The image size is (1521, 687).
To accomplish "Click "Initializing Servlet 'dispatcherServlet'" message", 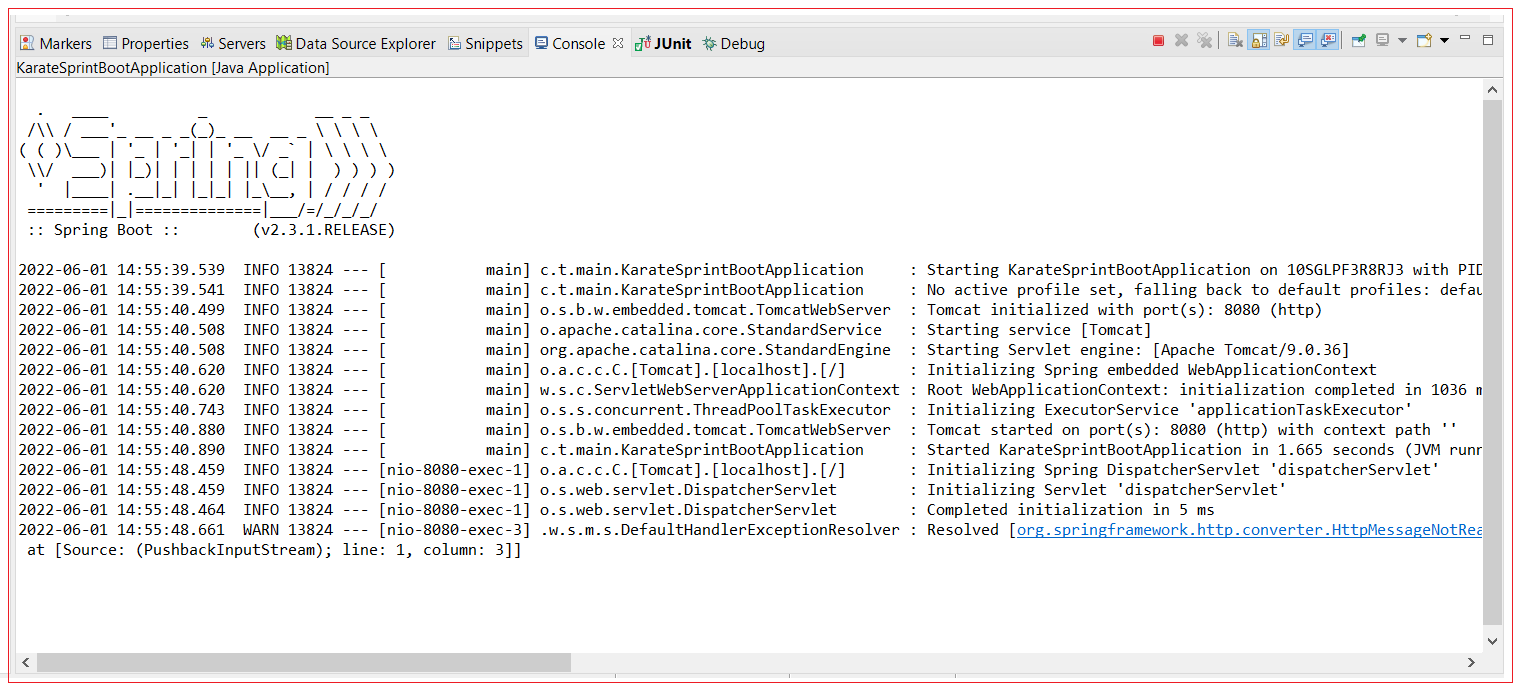I will [1106, 489].
